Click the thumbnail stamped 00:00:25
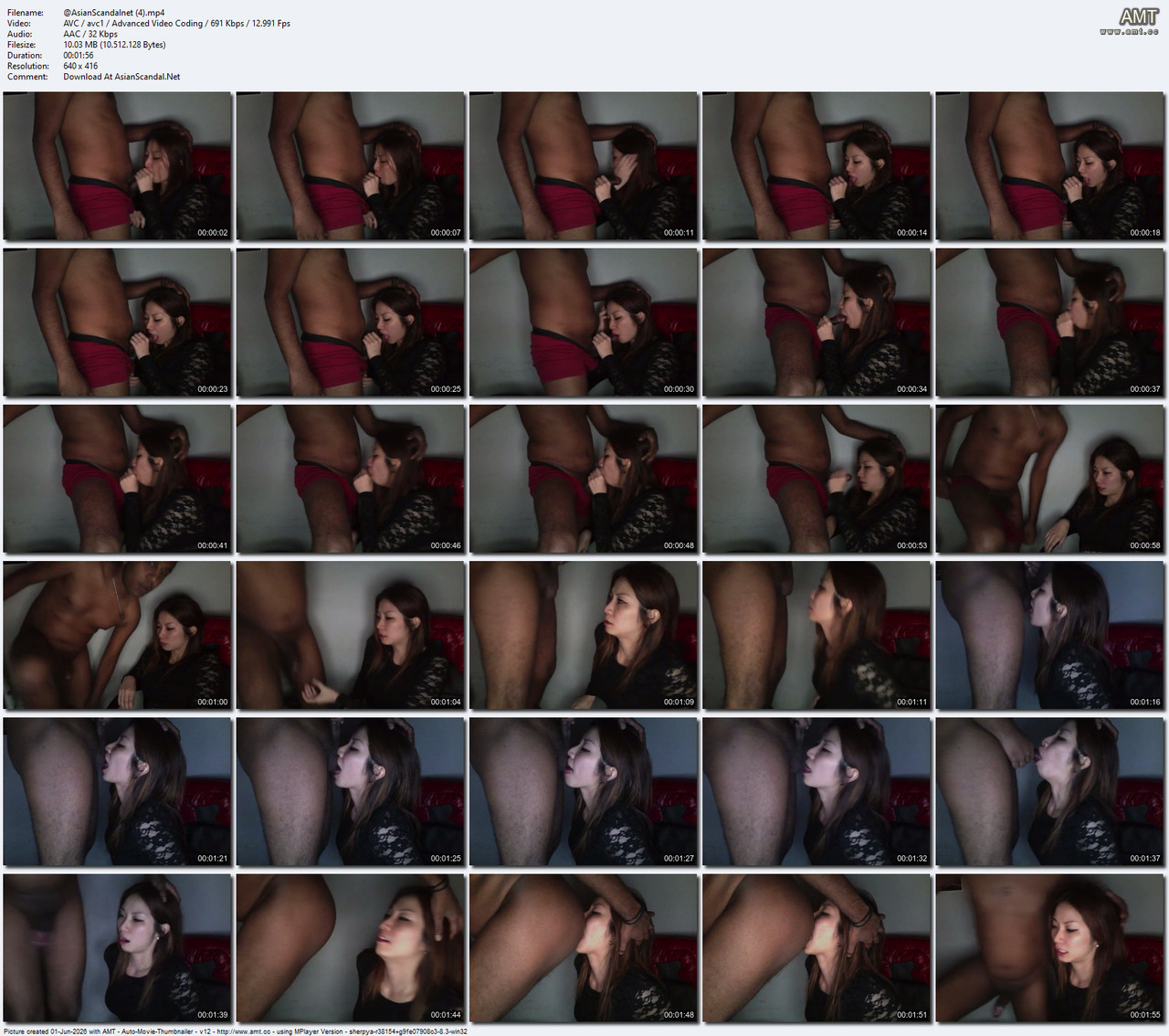This screenshot has height=1036, width=1169. [x=351, y=322]
